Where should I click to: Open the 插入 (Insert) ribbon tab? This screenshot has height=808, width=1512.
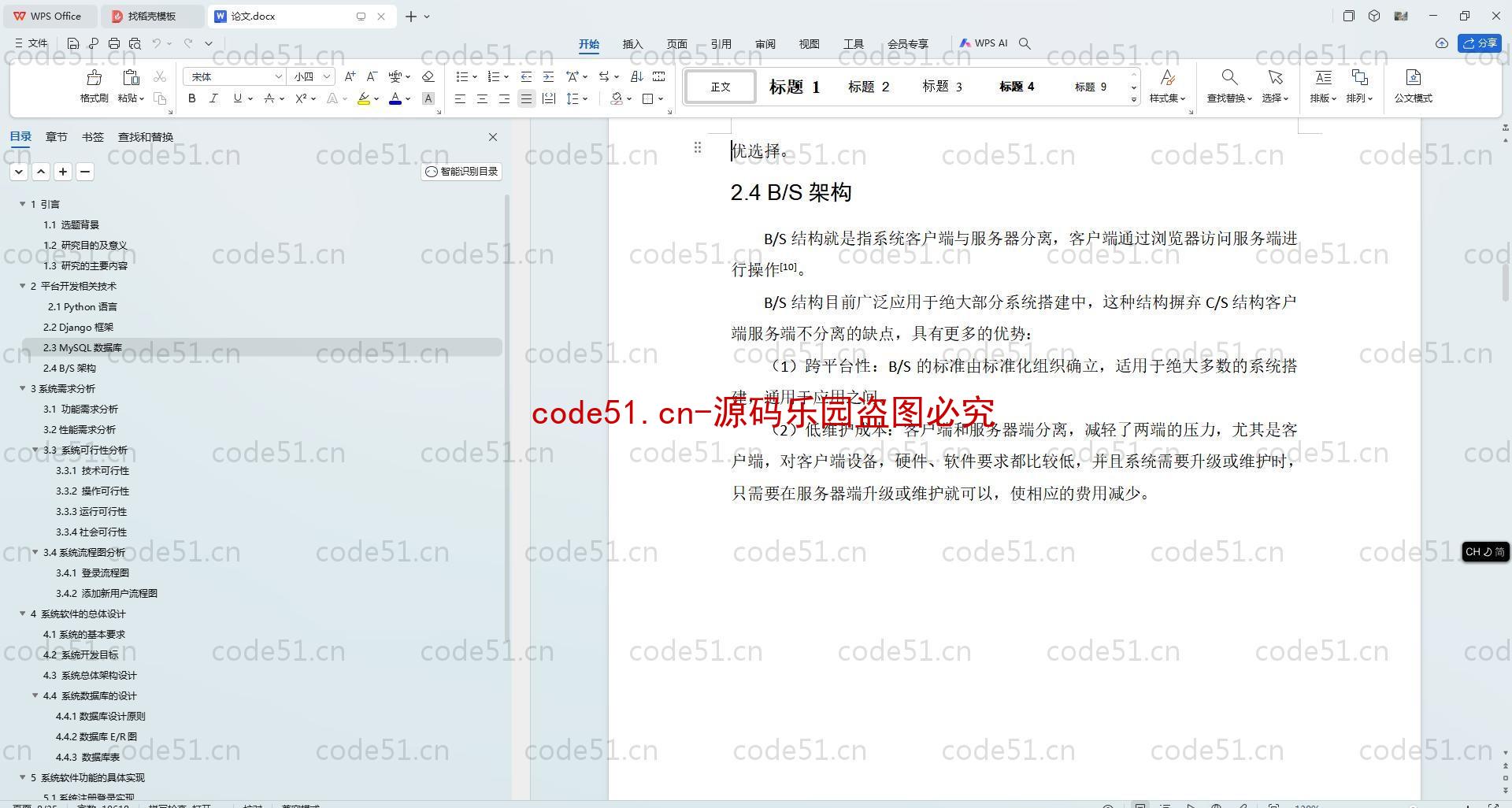pyautogui.click(x=632, y=44)
